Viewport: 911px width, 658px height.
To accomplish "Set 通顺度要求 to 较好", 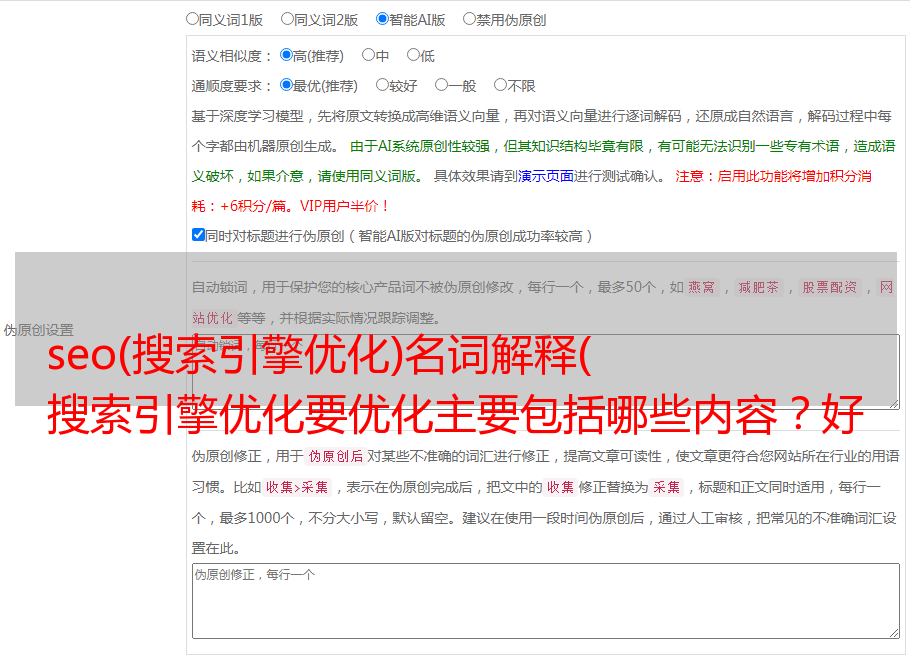I will point(382,85).
